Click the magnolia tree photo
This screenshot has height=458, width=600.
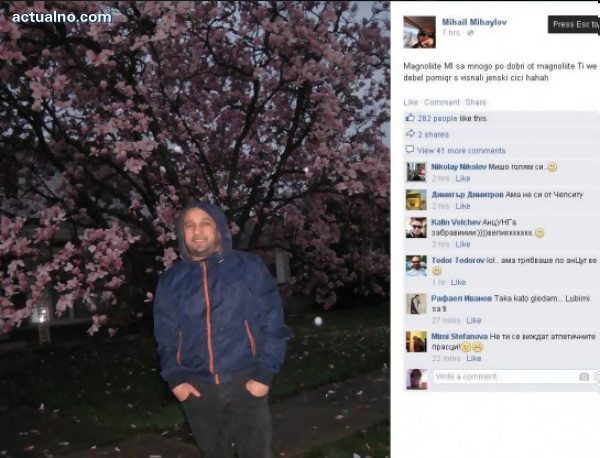pyautogui.click(x=195, y=229)
